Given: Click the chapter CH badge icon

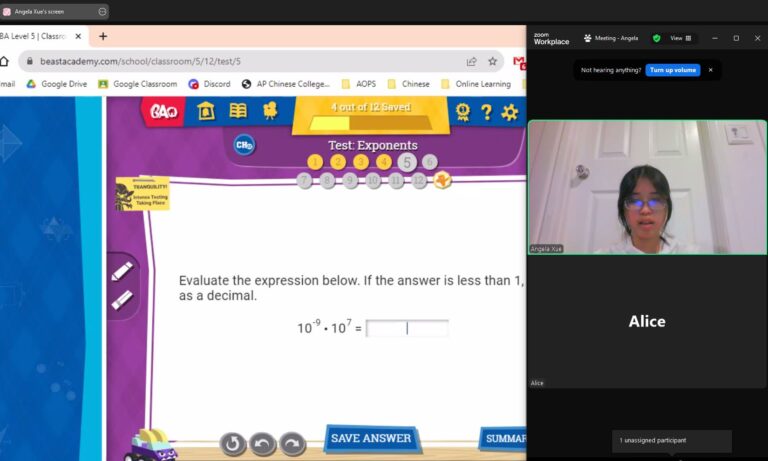Looking at the screenshot, I should pyautogui.click(x=244, y=145).
